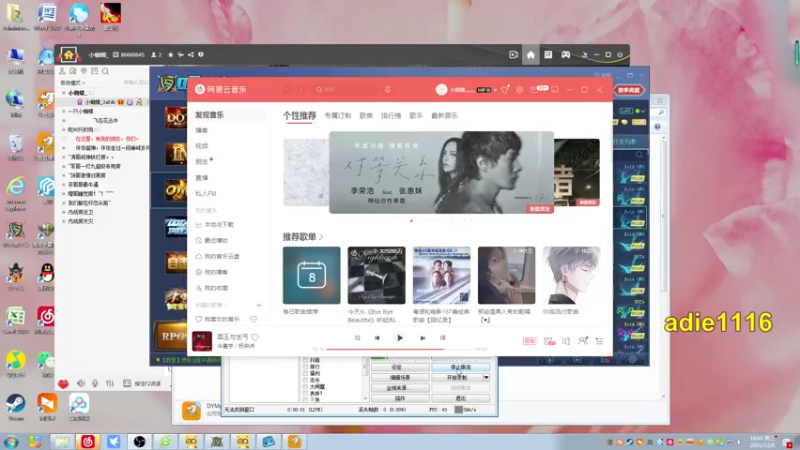This screenshot has width=800, height=450.
Task: Open NetEase Music from the taskbar
Action: pyautogui.click(x=88, y=441)
